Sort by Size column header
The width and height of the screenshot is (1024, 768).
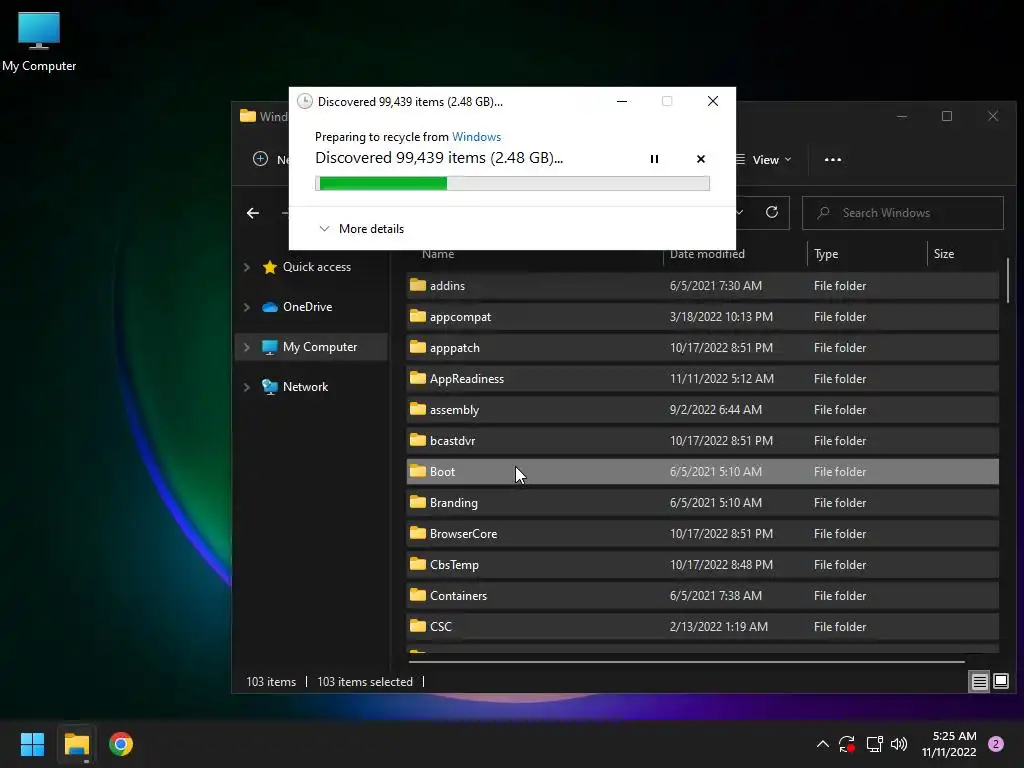click(944, 254)
